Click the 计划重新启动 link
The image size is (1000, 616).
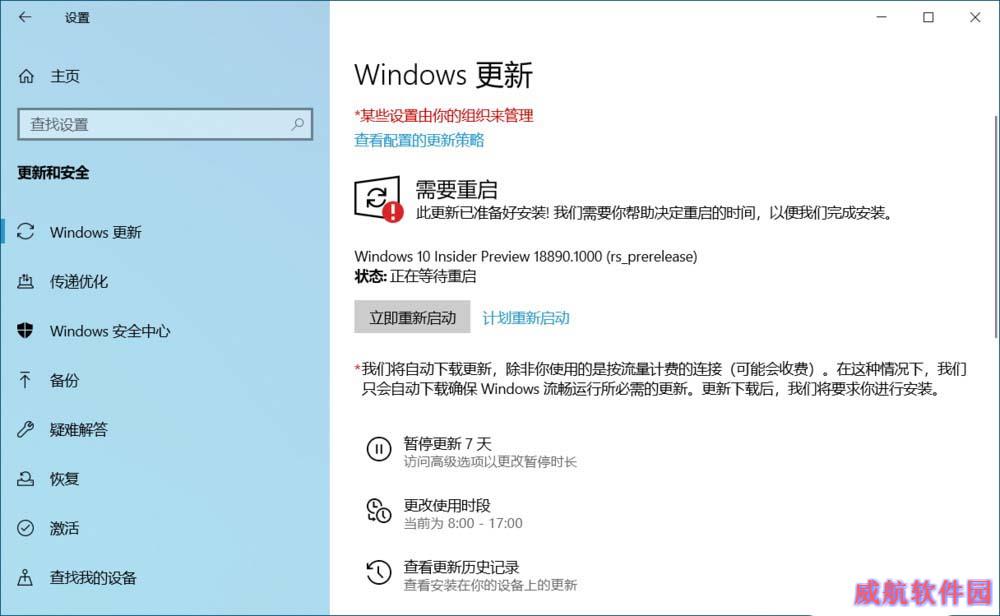coord(526,318)
